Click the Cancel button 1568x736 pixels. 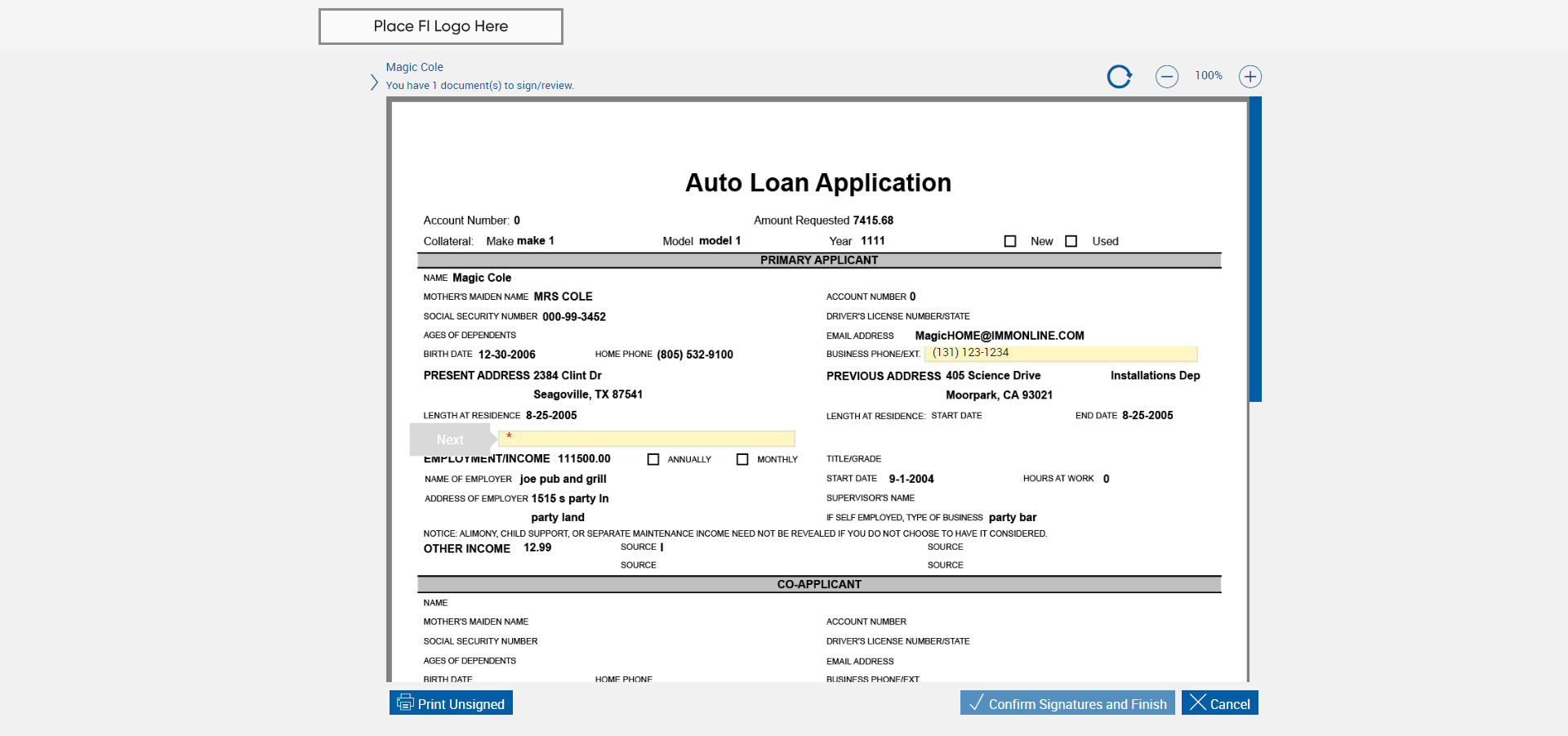(1220, 703)
